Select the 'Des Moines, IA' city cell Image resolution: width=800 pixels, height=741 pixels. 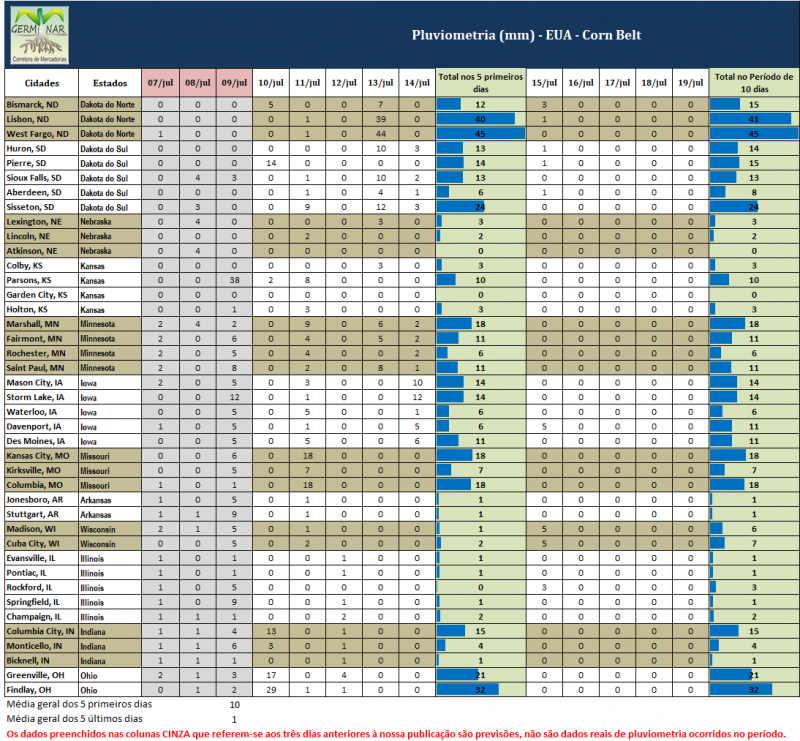tap(38, 441)
